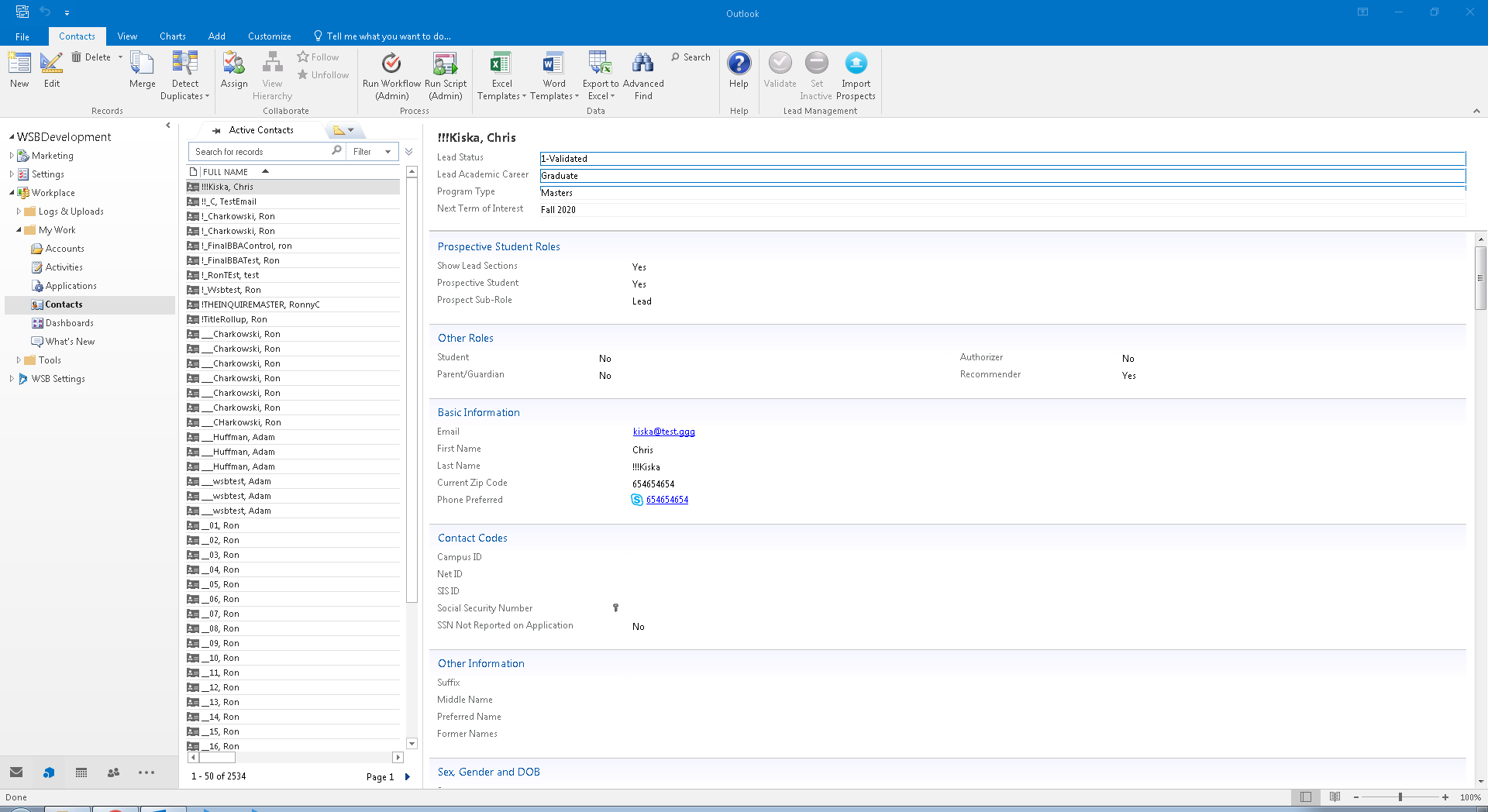Click the Skype icon beside phone number
This screenshot has height=812, width=1488.
tap(637, 501)
